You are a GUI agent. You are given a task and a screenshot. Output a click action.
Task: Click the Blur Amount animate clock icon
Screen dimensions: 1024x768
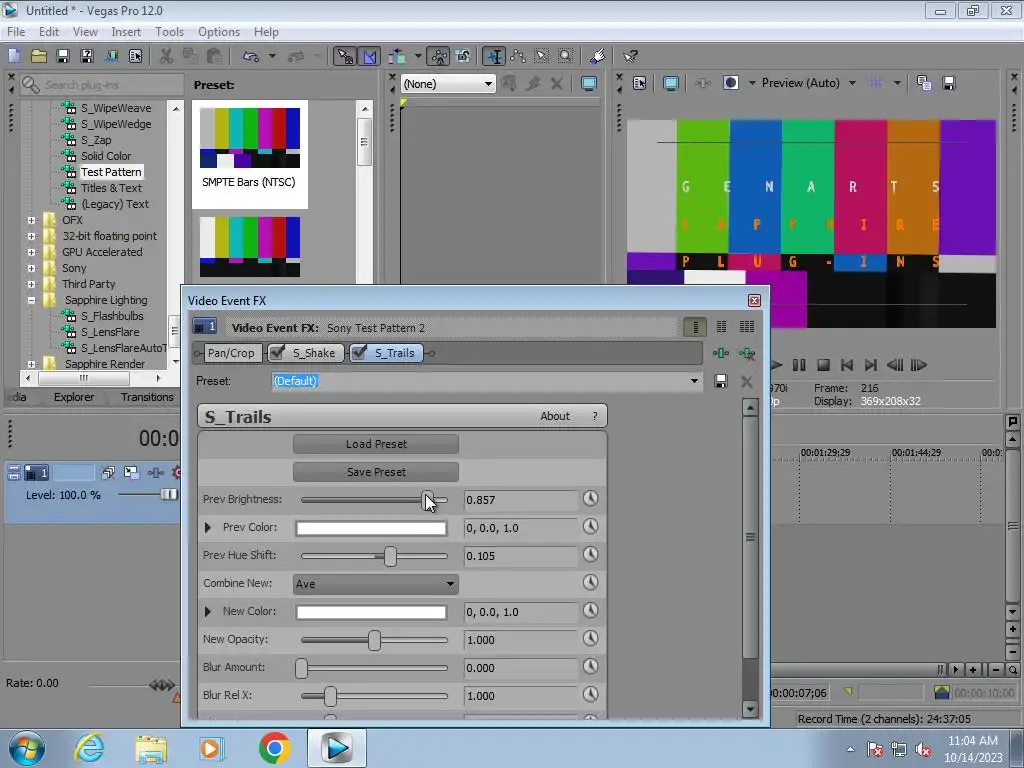(x=590, y=666)
